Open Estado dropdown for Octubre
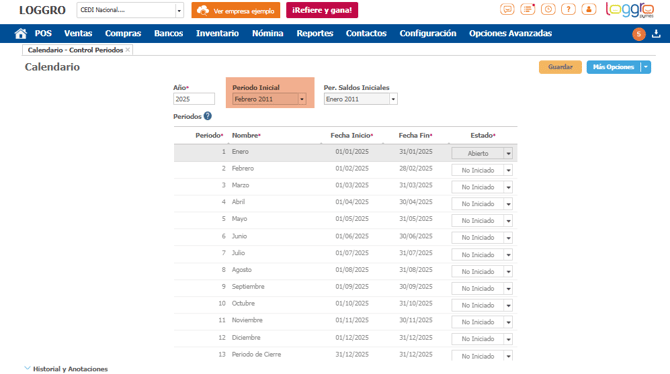 (508, 305)
